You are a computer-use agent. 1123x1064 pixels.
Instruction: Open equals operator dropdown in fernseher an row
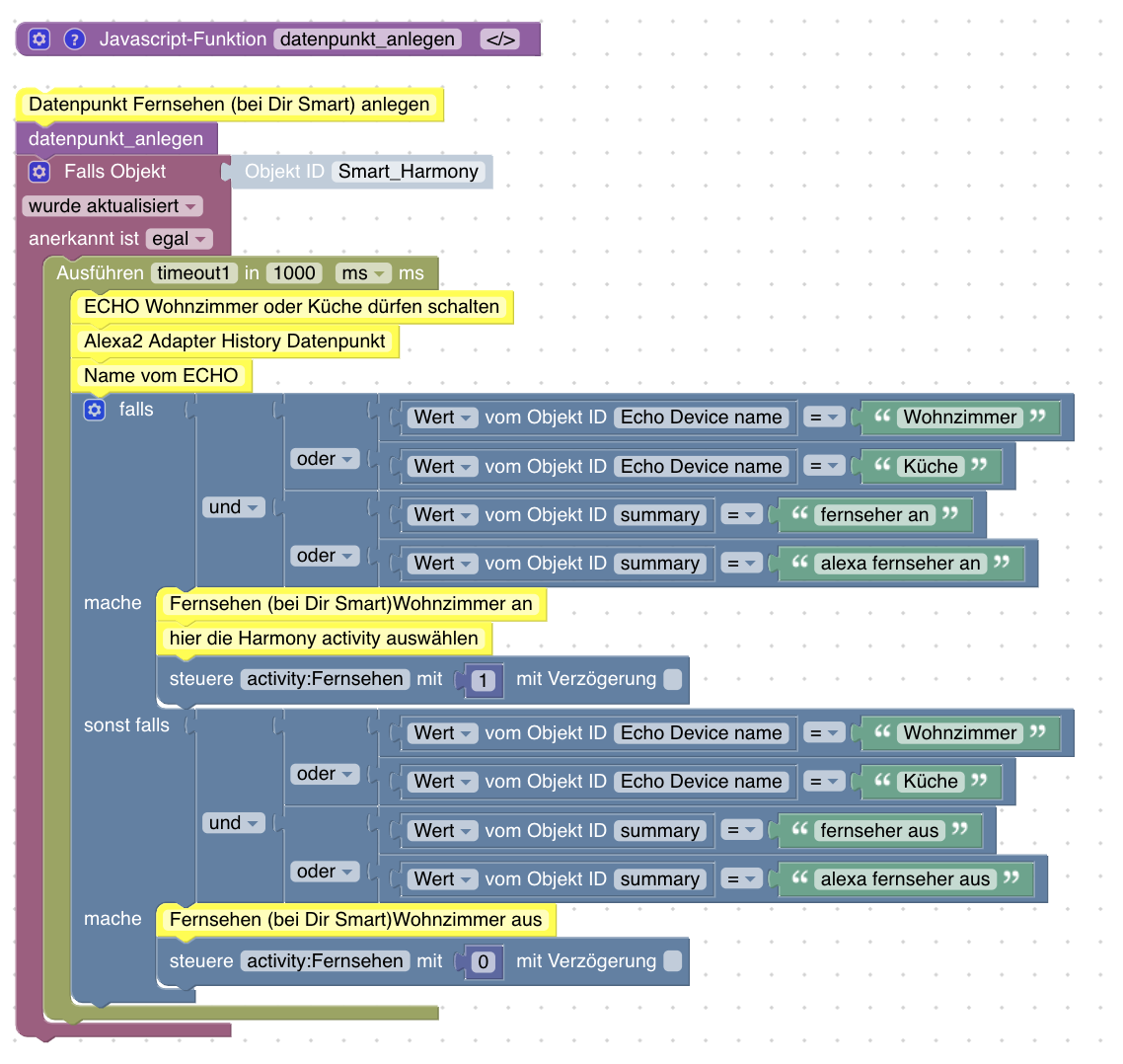pyautogui.click(x=741, y=514)
